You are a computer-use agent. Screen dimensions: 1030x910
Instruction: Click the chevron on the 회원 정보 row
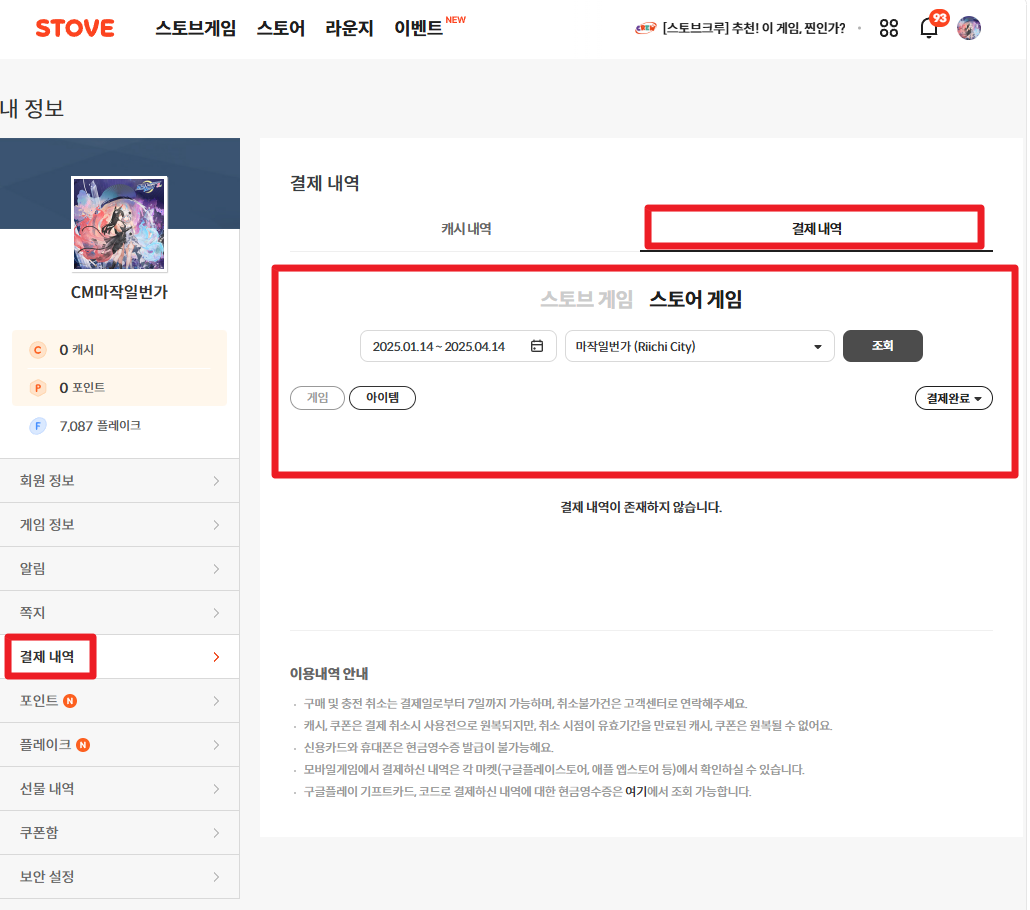point(216,481)
